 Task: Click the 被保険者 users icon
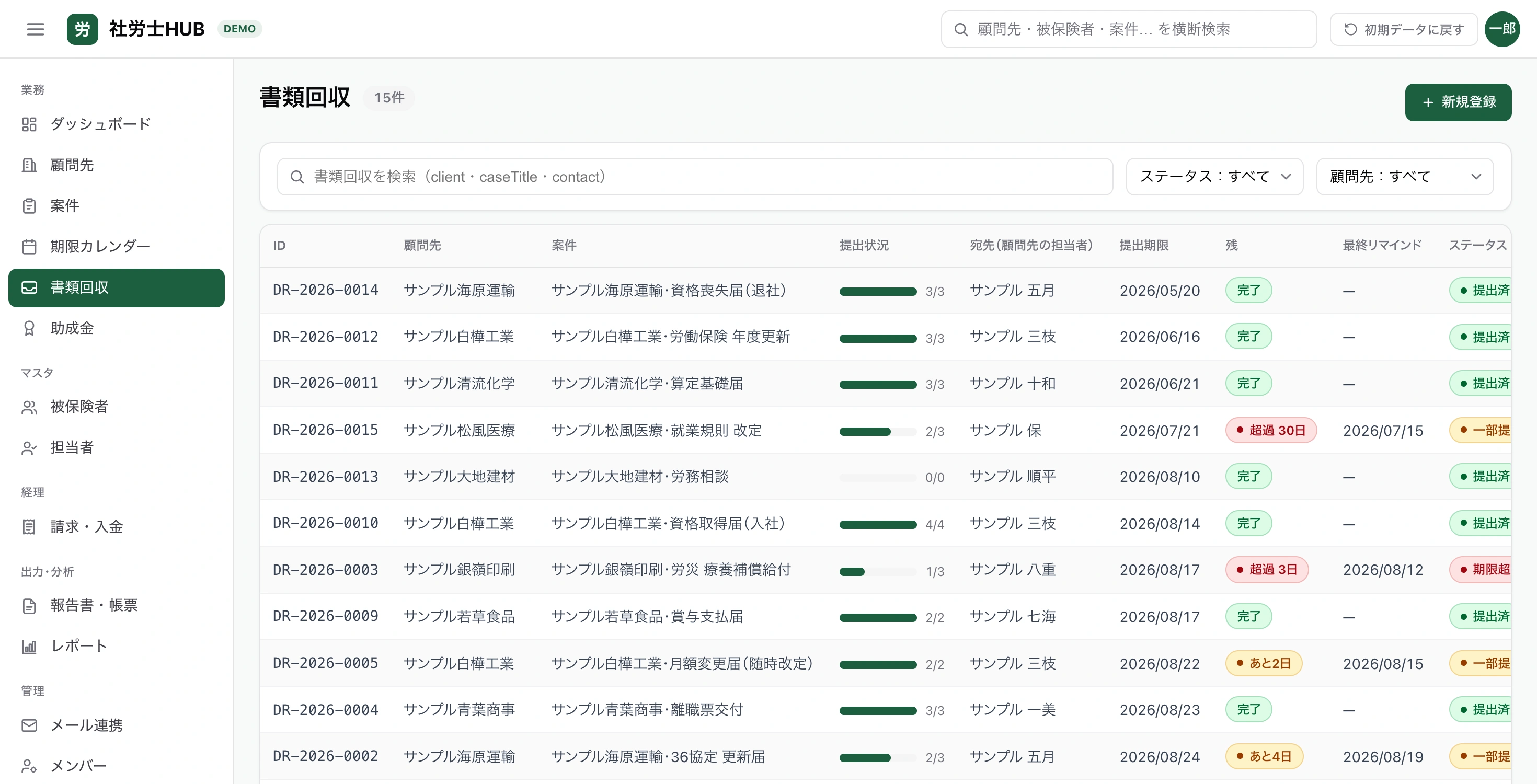coord(29,407)
